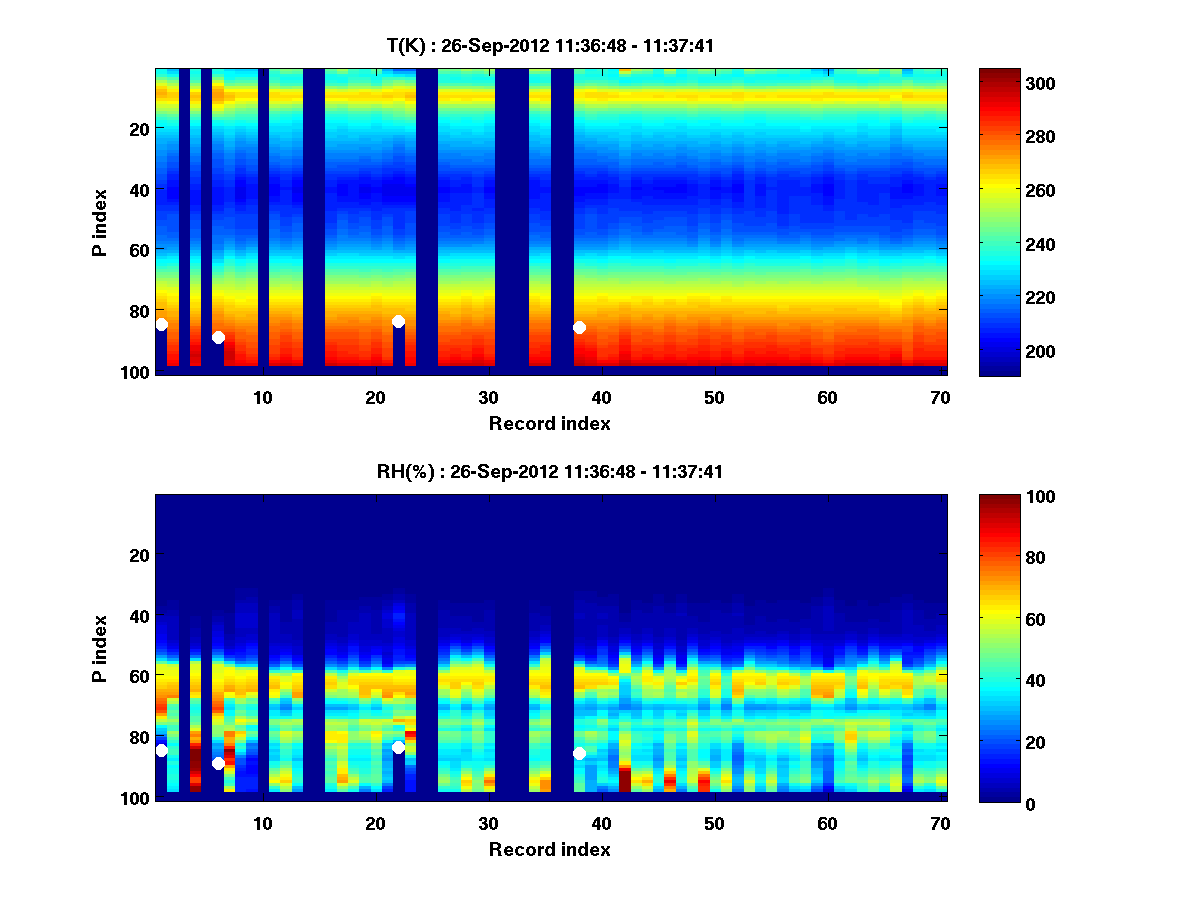The image size is (1200, 900).
Task: Select the "Record index" label under the RH(%) plot
Action: (549, 849)
